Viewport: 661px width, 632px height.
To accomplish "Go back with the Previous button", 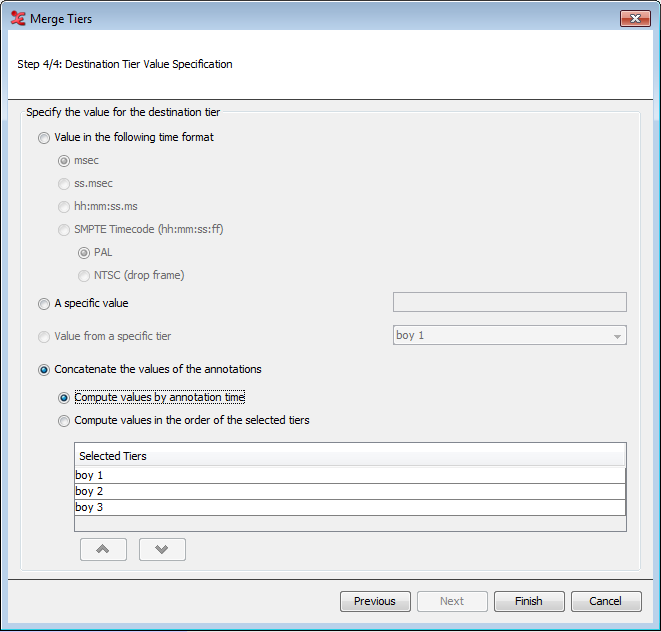I will [x=375, y=601].
